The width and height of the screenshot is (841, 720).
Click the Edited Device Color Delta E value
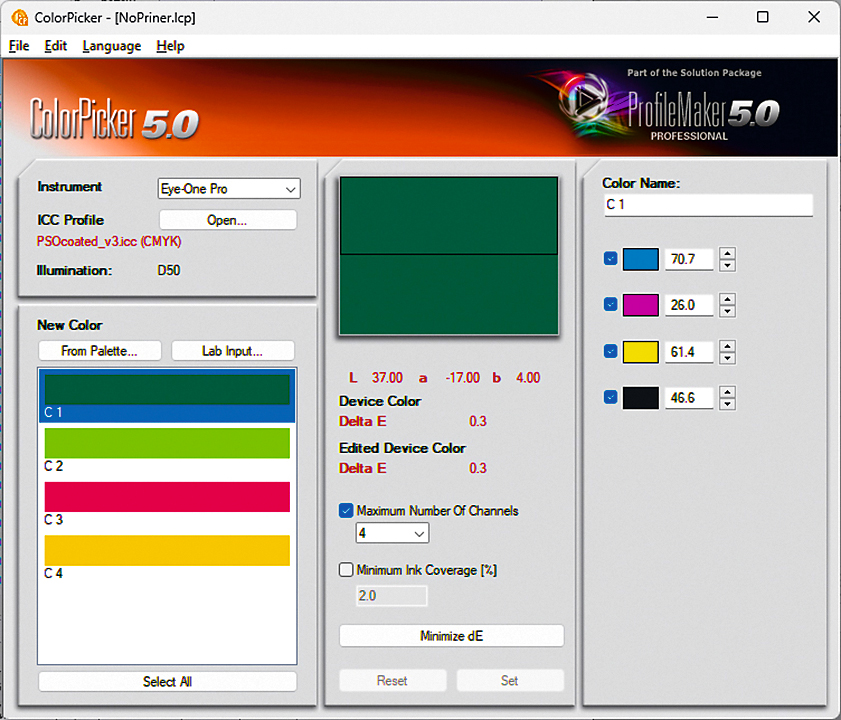click(x=478, y=468)
